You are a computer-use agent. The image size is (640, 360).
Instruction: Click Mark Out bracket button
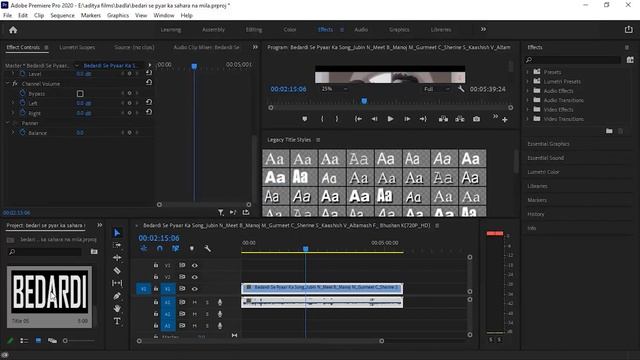point(337,119)
